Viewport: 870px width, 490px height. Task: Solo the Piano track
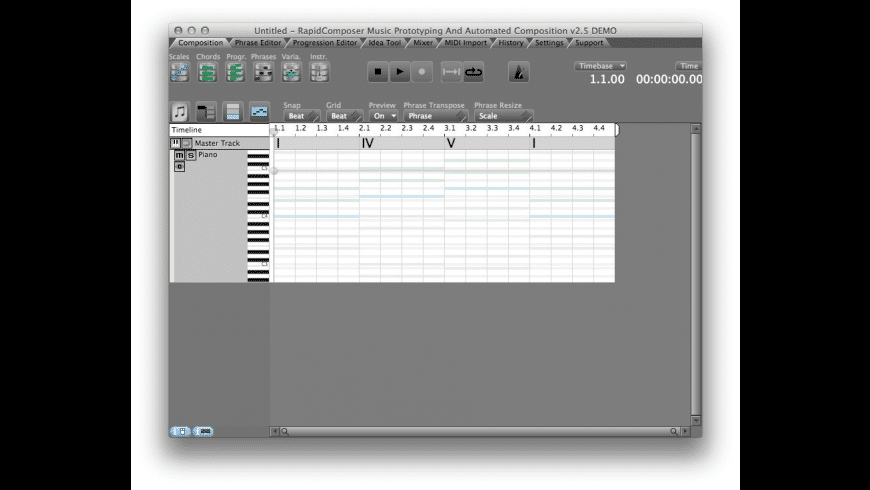pyautogui.click(x=190, y=155)
